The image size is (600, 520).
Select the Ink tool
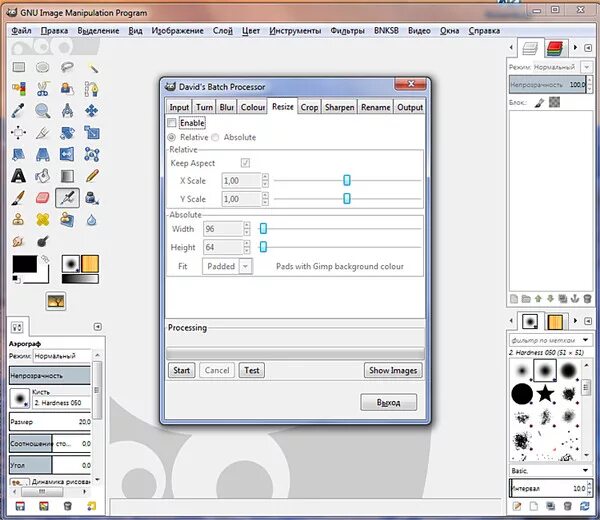tap(92, 198)
